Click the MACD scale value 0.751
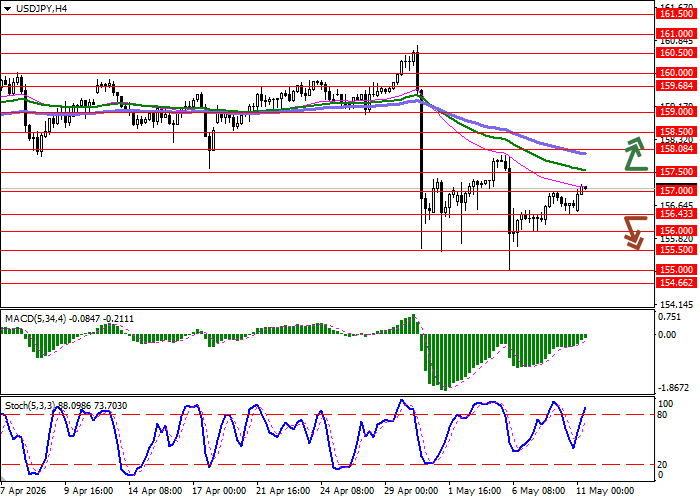The image size is (700, 500). [670, 317]
